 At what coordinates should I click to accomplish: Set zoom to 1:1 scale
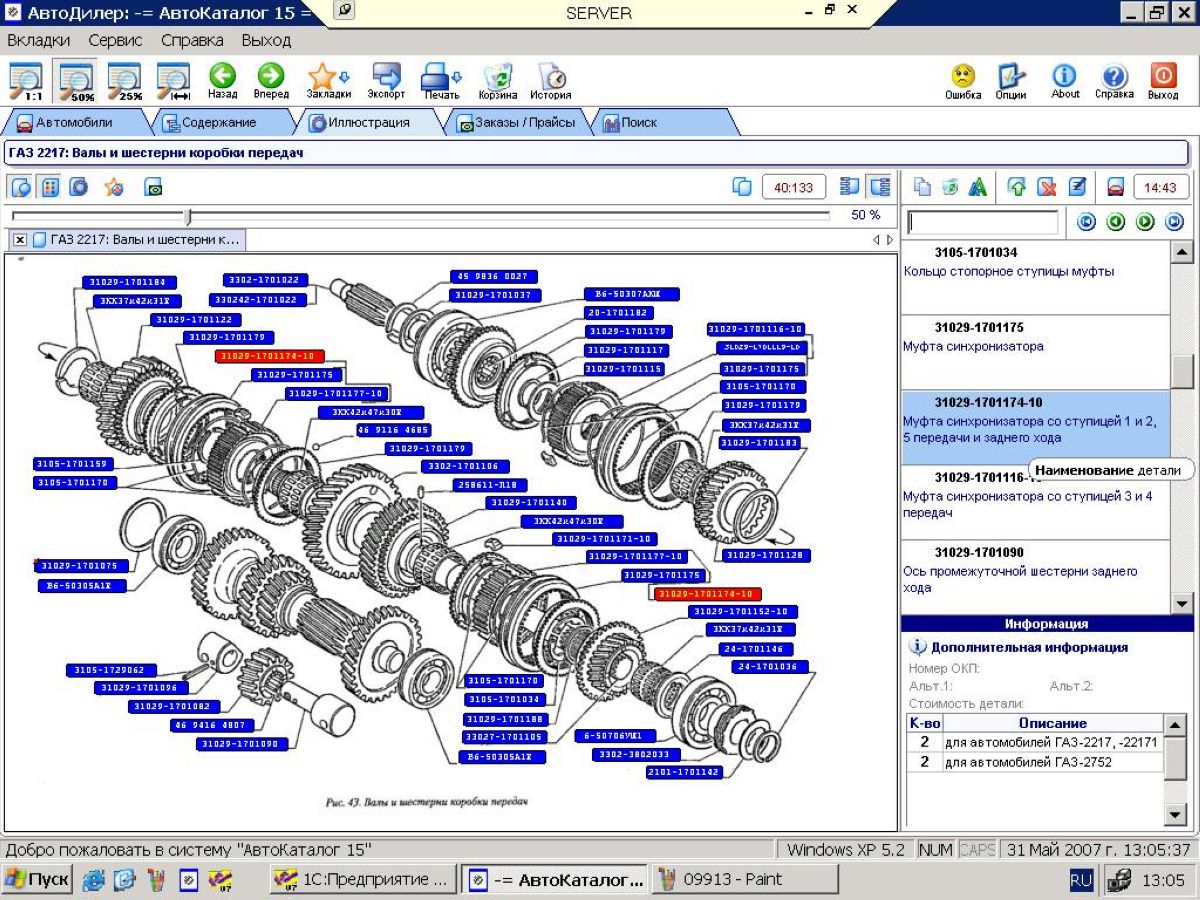pyautogui.click(x=26, y=81)
